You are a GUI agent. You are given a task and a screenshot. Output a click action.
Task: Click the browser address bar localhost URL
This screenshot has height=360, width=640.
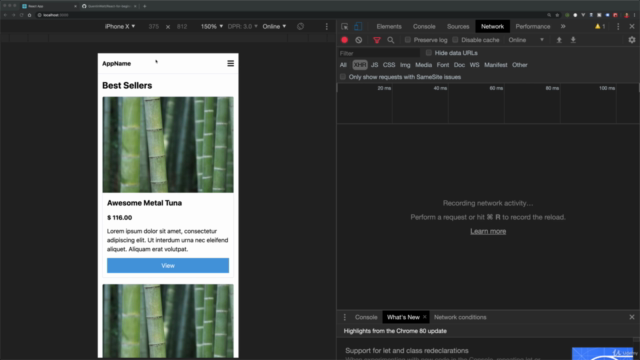[x=56, y=15]
